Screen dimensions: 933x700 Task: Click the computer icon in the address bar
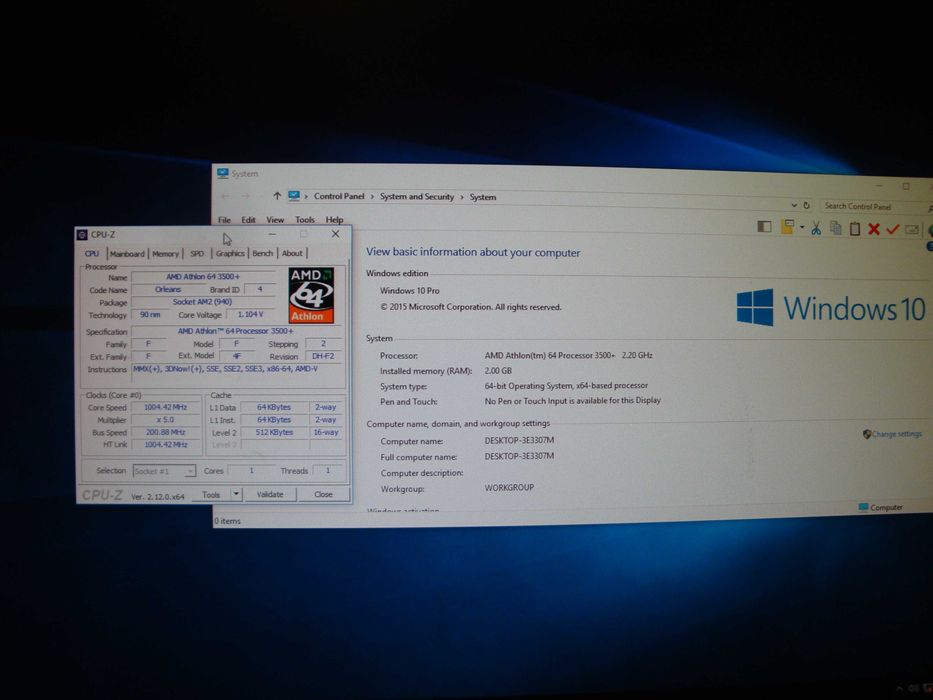(x=294, y=196)
